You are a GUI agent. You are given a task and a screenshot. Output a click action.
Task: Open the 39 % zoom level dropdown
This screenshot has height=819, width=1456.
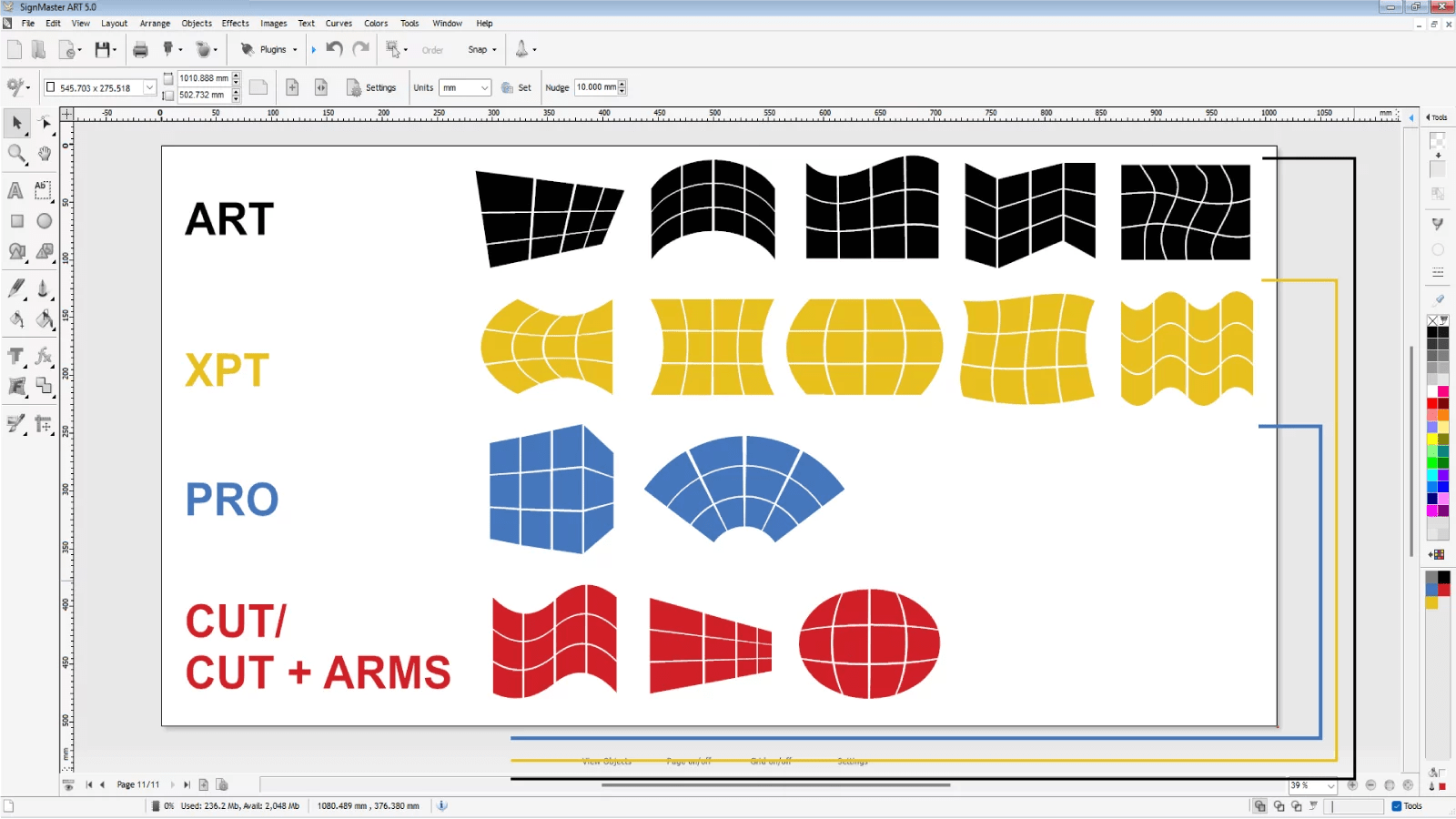point(1331,785)
